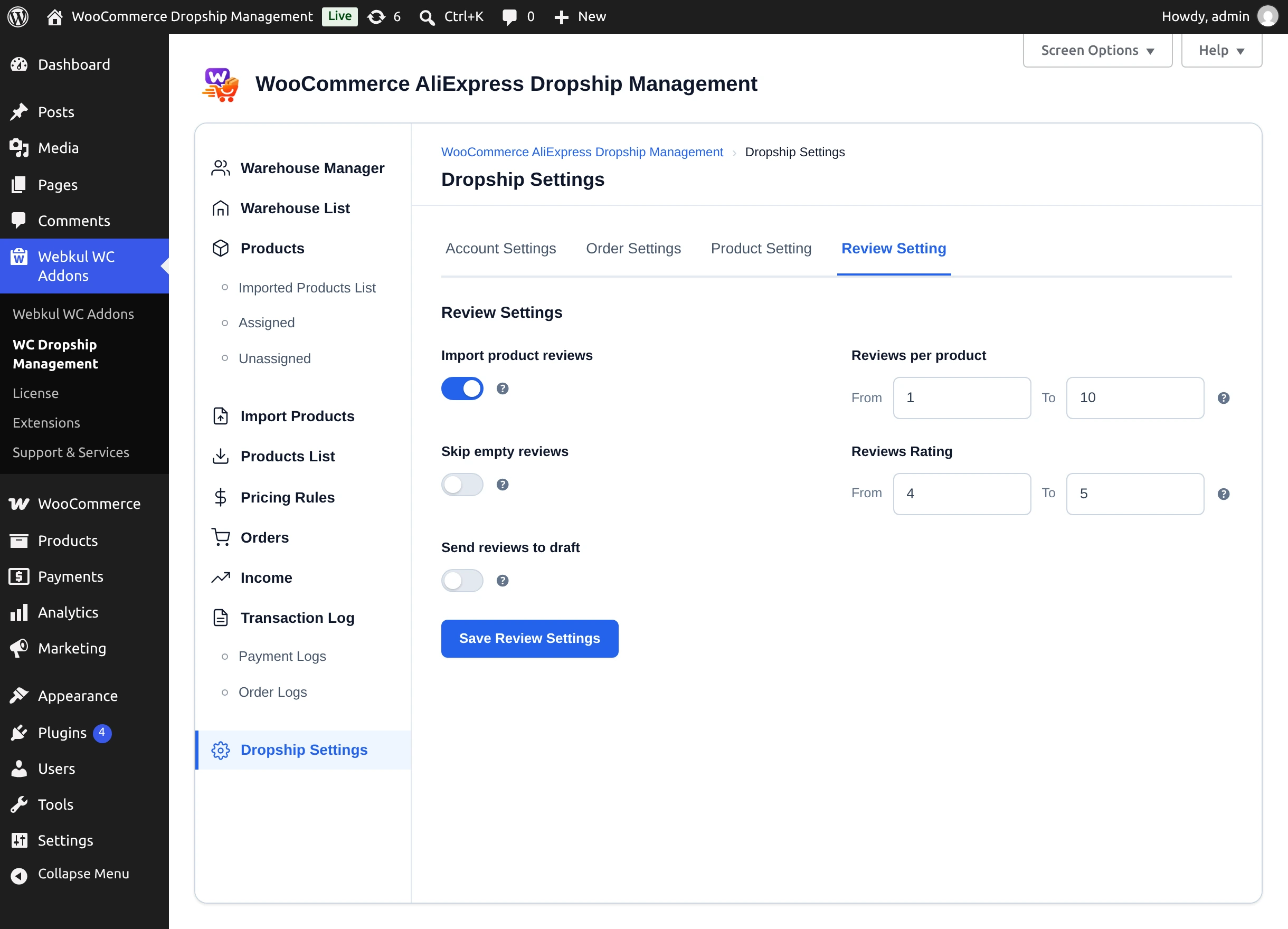This screenshot has height=929, width=1288.
Task: Click the plugin logo beside the page title
Action: coord(220,84)
